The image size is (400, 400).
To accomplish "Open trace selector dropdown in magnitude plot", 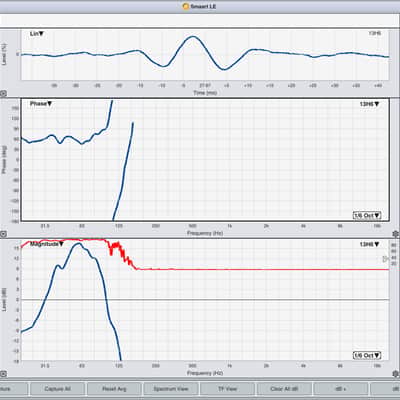I will tap(369, 244).
